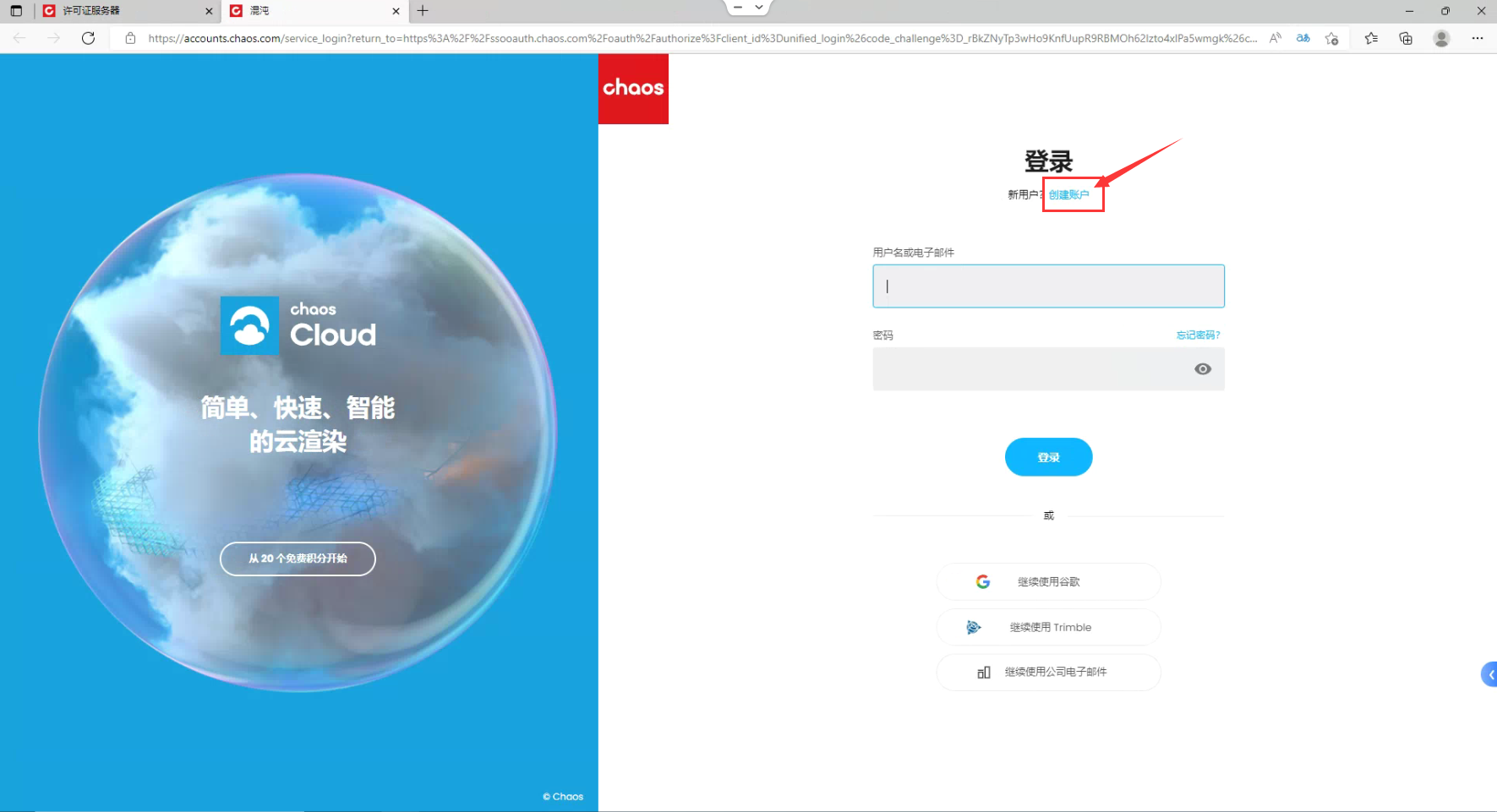The height and width of the screenshot is (812, 1497).
Task: Close the 许可证服务器 tab
Action: (209, 11)
